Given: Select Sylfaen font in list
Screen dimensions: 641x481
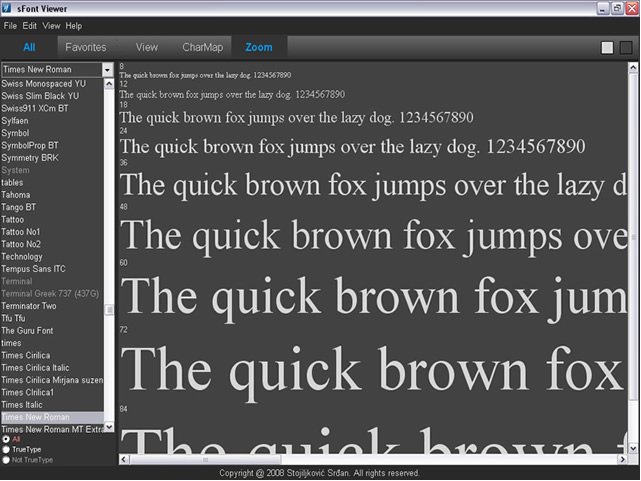Looking at the screenshot, I should (x=52, y=121).
